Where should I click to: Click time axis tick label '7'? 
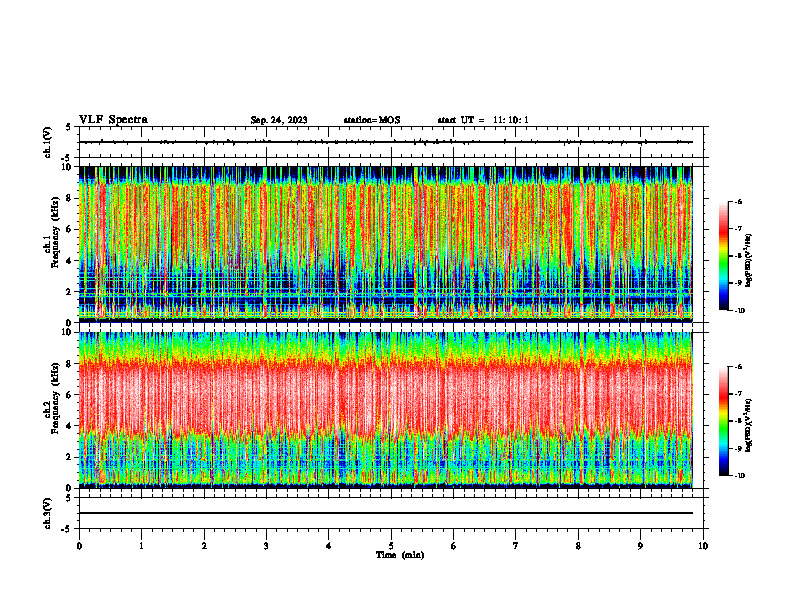pos(516,546)
